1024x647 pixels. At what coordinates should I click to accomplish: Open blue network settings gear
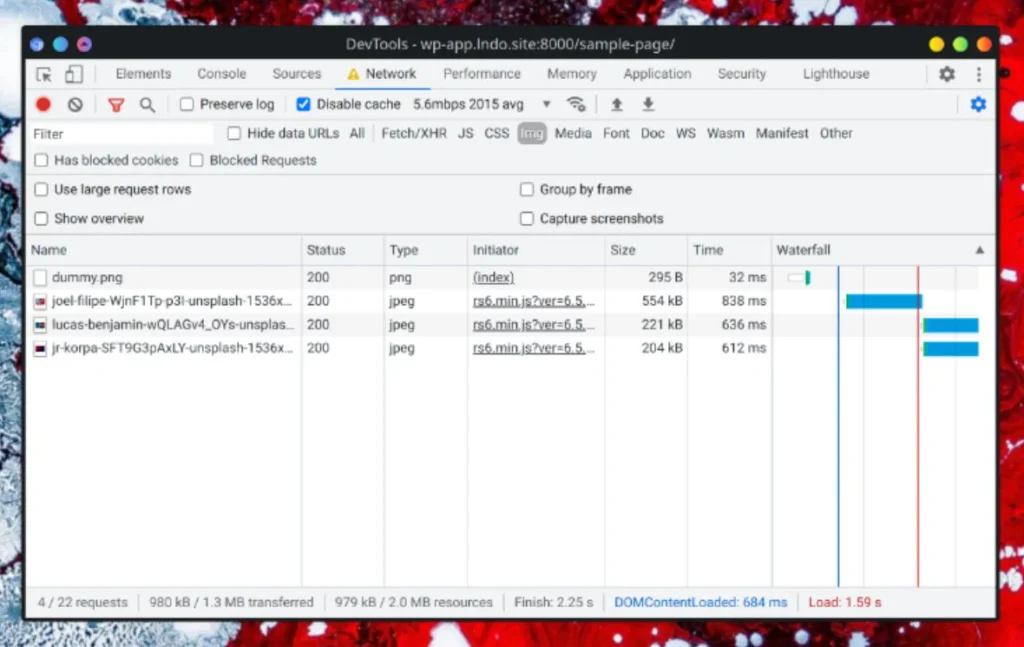tap(978, 104)
